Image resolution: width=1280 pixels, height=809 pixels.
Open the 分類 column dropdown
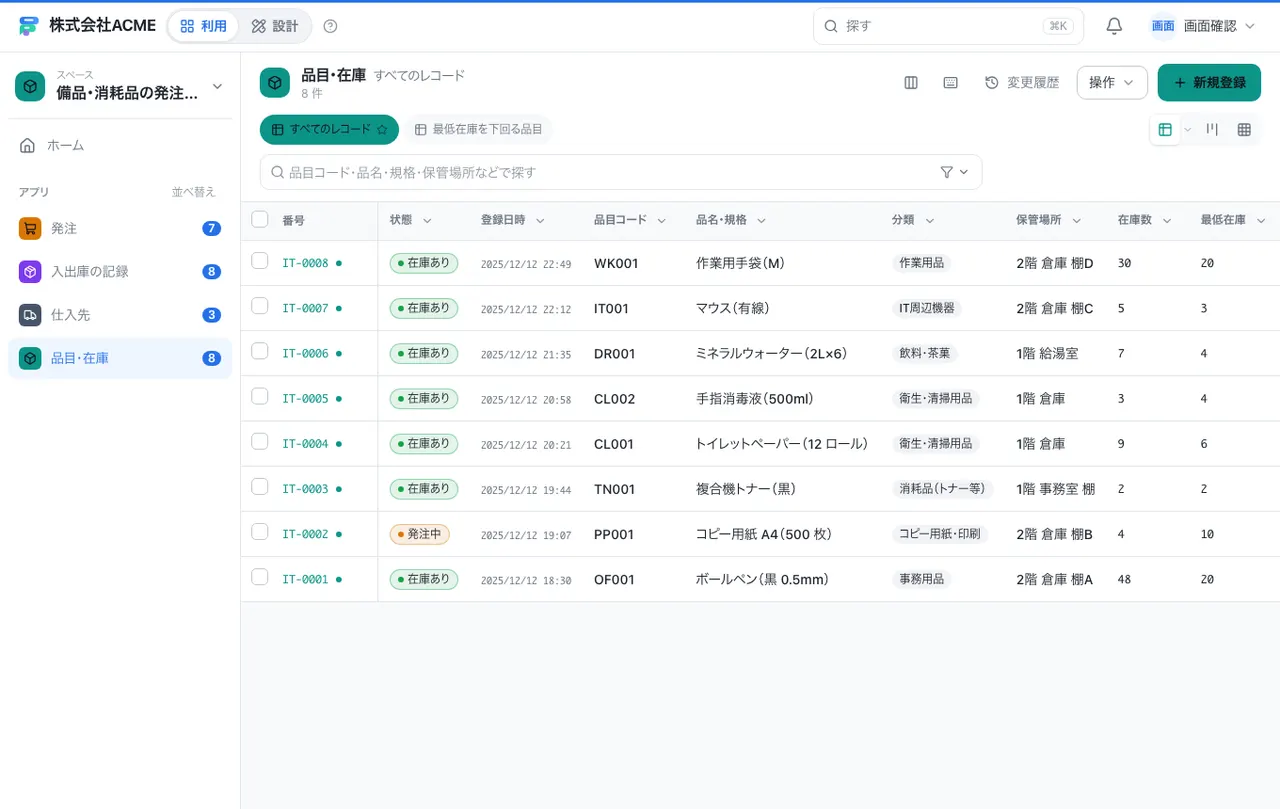click(x=929, y=221)
